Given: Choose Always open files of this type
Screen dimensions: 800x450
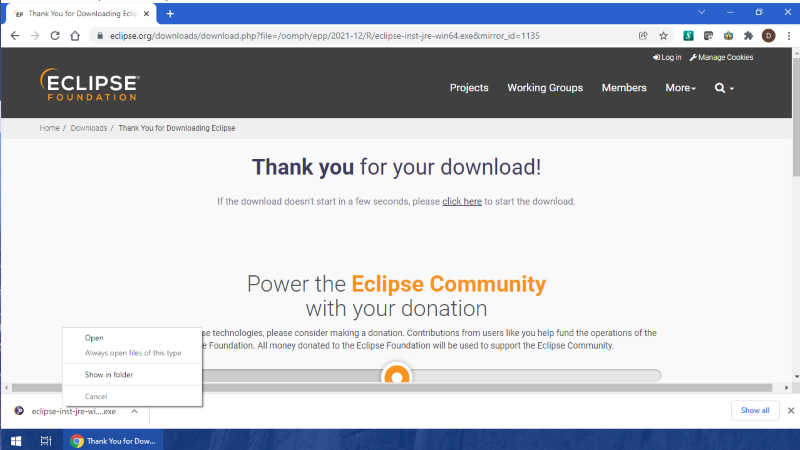Looking at the screenshot, I should [x=132, y=353].
